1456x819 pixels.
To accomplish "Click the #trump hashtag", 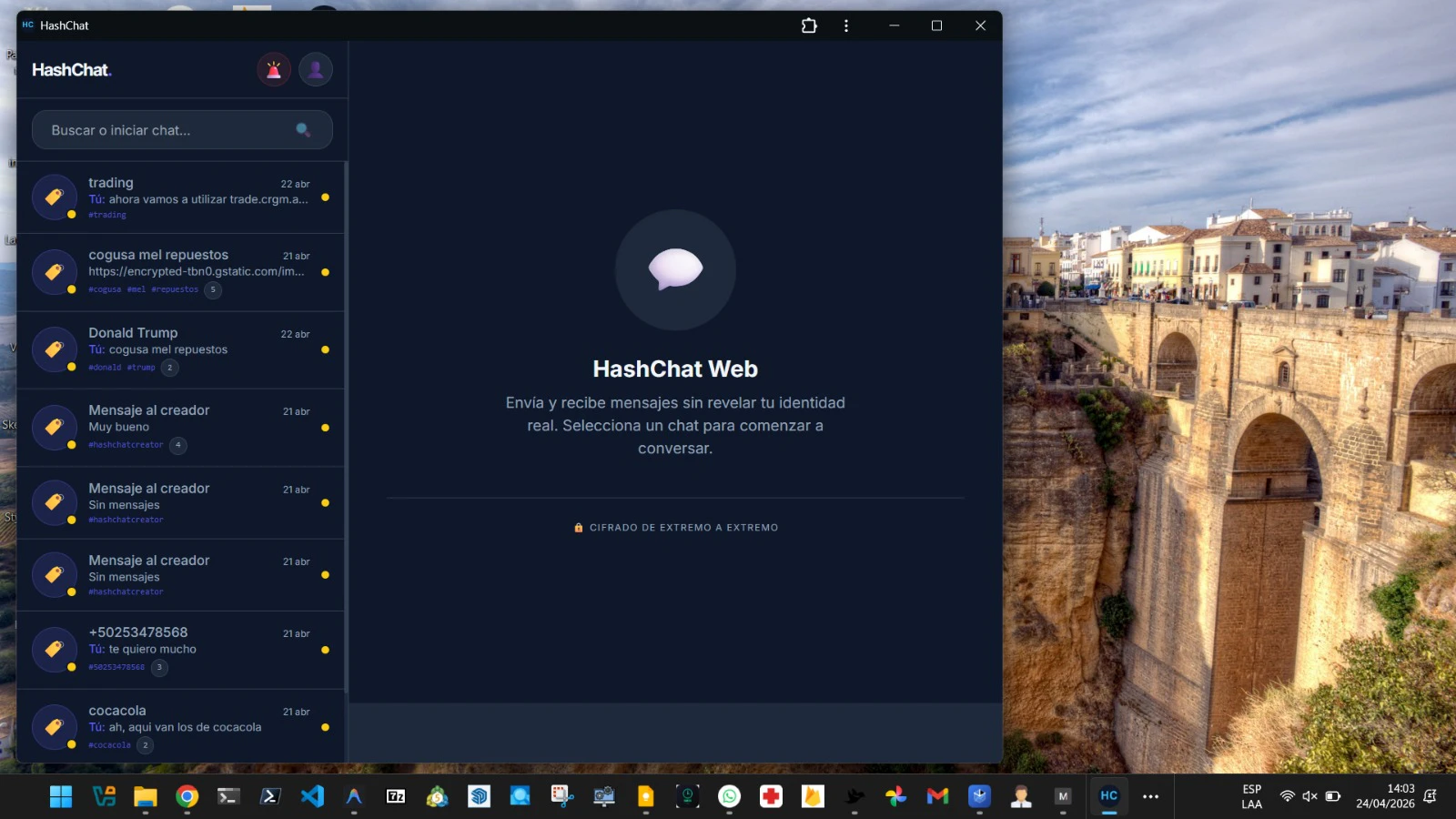I will [141, 368].
